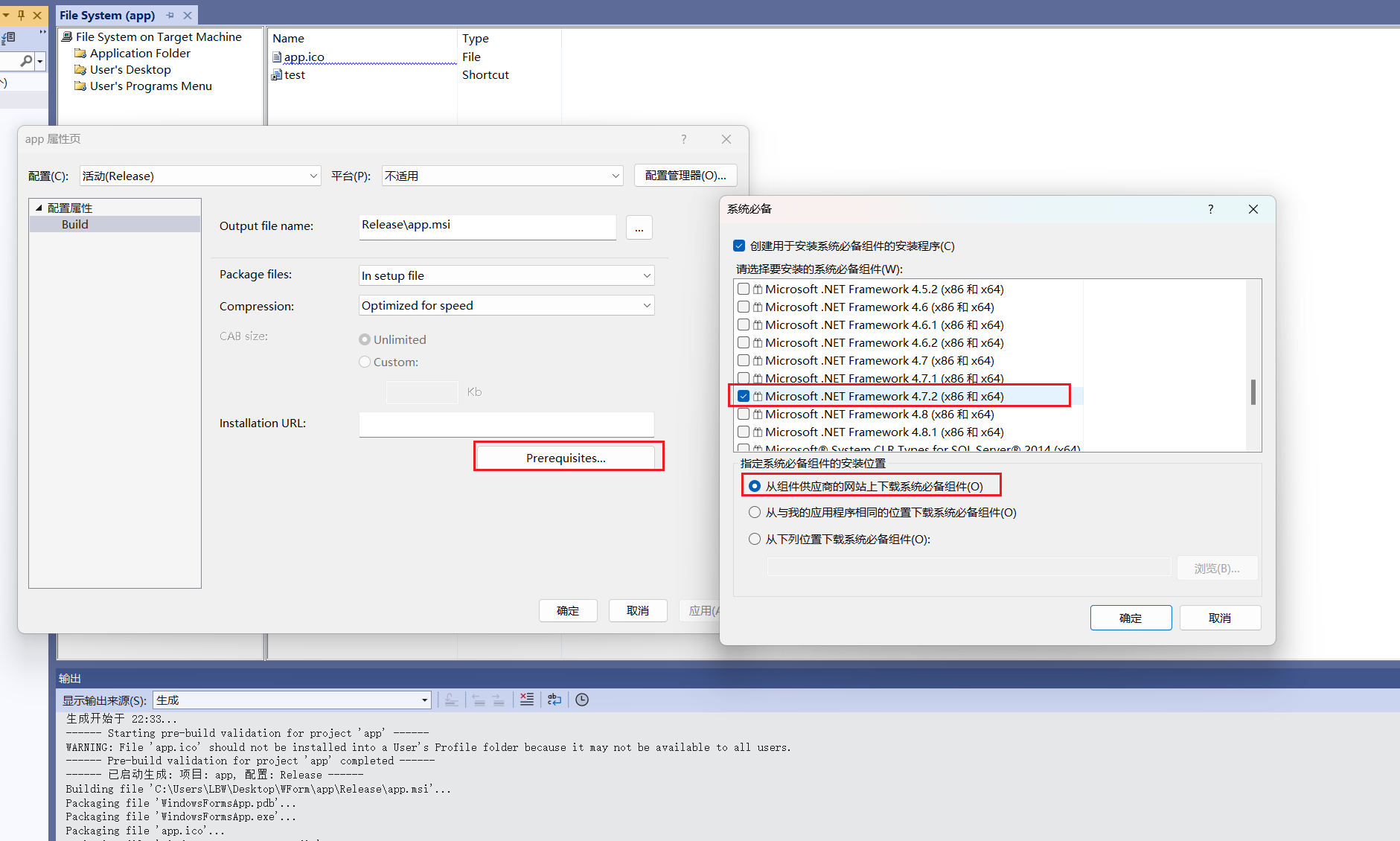1400x841 pixels.
Task: Click the find message in code icon
Action: 451,700
